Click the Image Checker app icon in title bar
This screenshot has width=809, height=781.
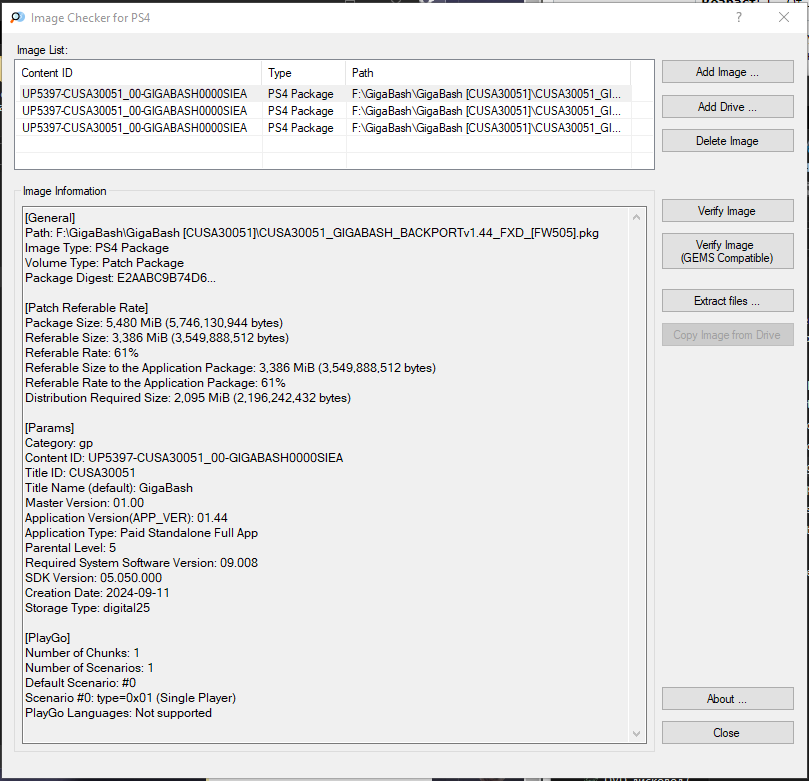click(x=17, y=18)
